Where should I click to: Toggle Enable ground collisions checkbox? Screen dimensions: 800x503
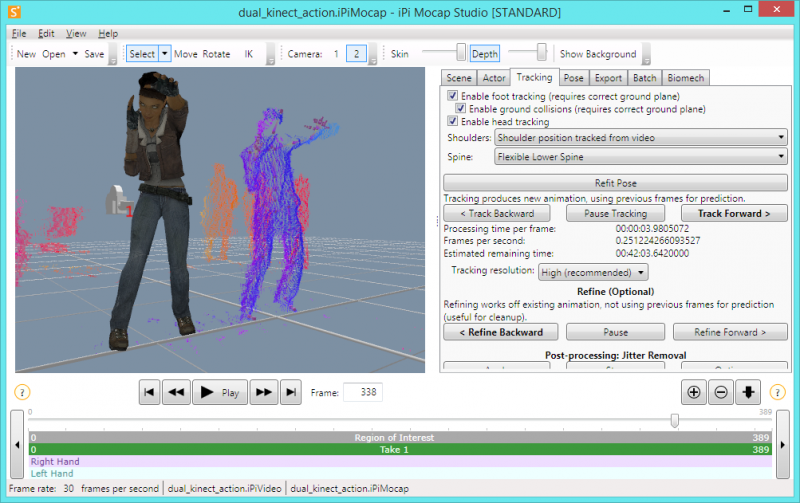click(x=460, y=108)
